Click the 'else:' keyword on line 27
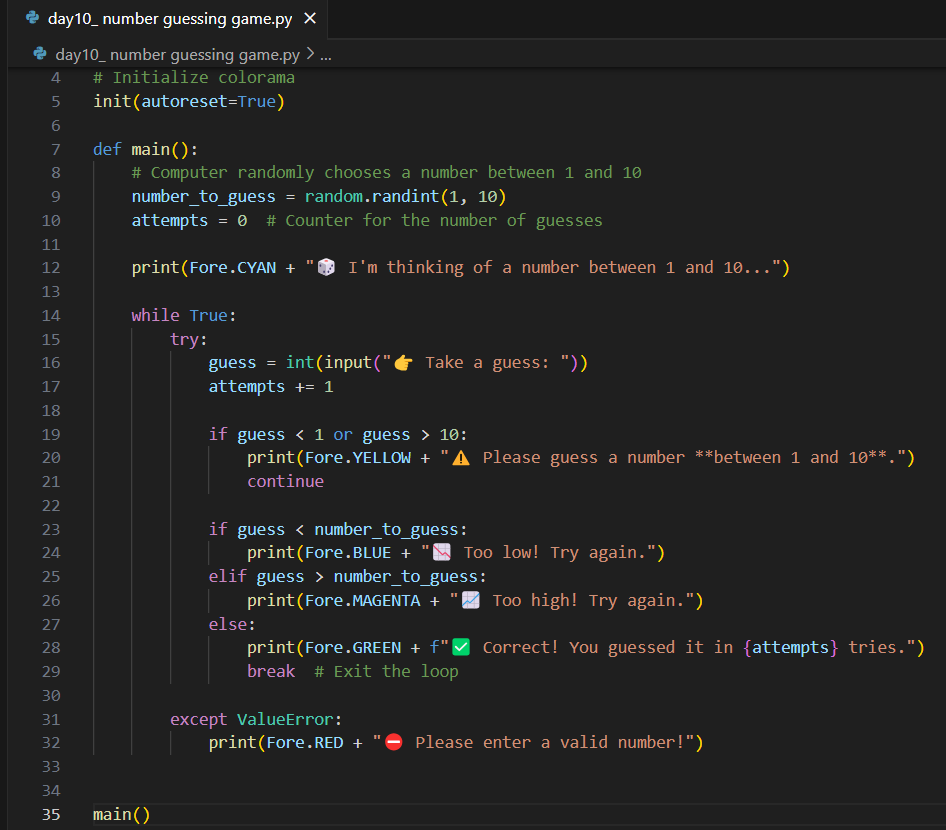Image resolution: width=946 pixels, height=830 pixels. (x=232, y=624)
